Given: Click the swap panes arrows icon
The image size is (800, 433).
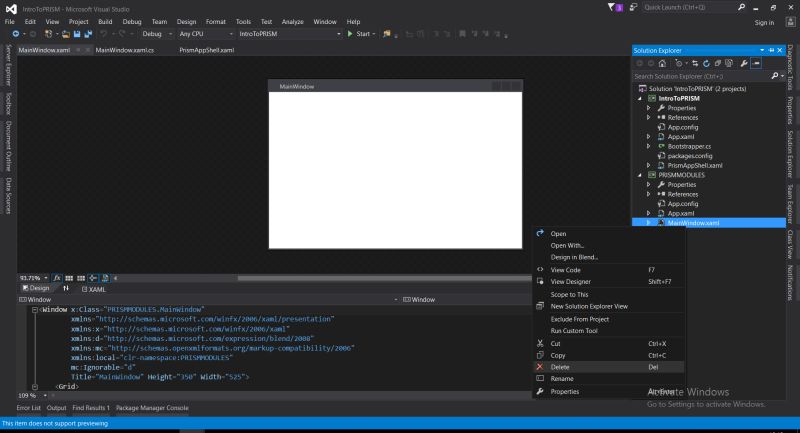Looking at the screenshot, I should click(67, 288).
